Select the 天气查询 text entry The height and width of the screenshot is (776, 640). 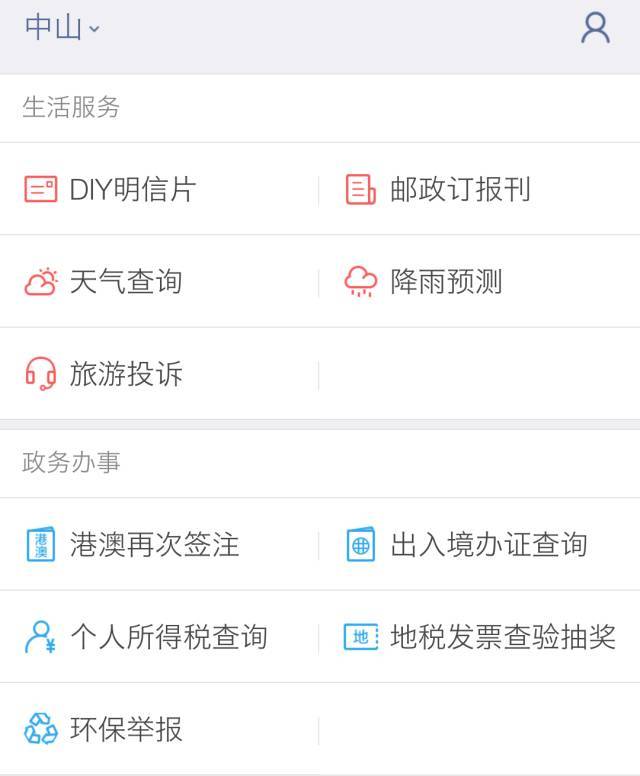[126, 282]
